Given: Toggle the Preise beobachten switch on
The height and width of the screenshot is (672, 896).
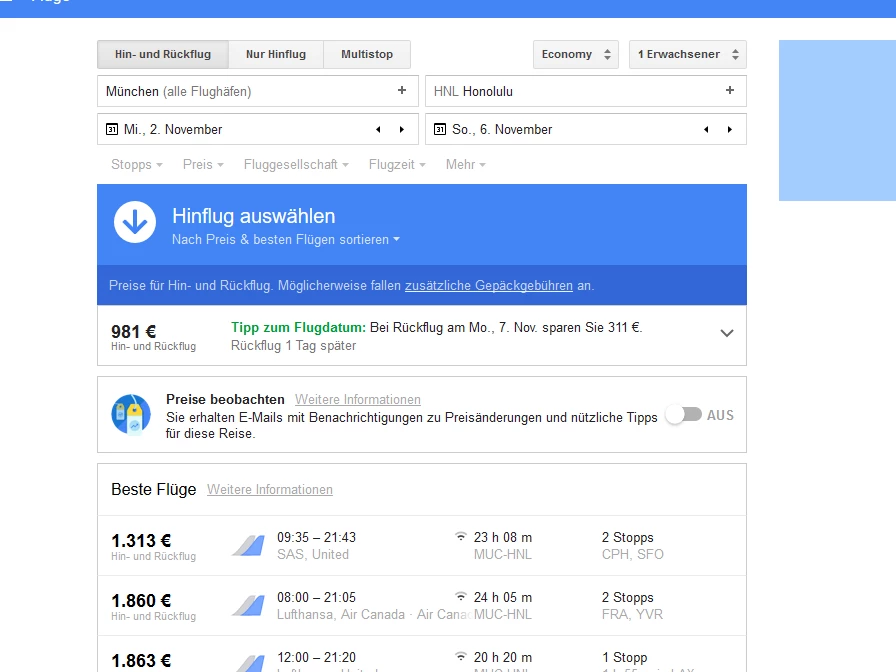Looking at the screenshot, I should click(684, 415).
